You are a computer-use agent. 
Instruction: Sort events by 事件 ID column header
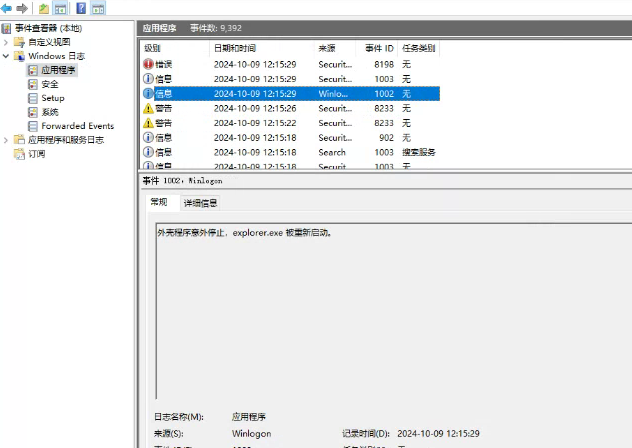pos(378,48)
